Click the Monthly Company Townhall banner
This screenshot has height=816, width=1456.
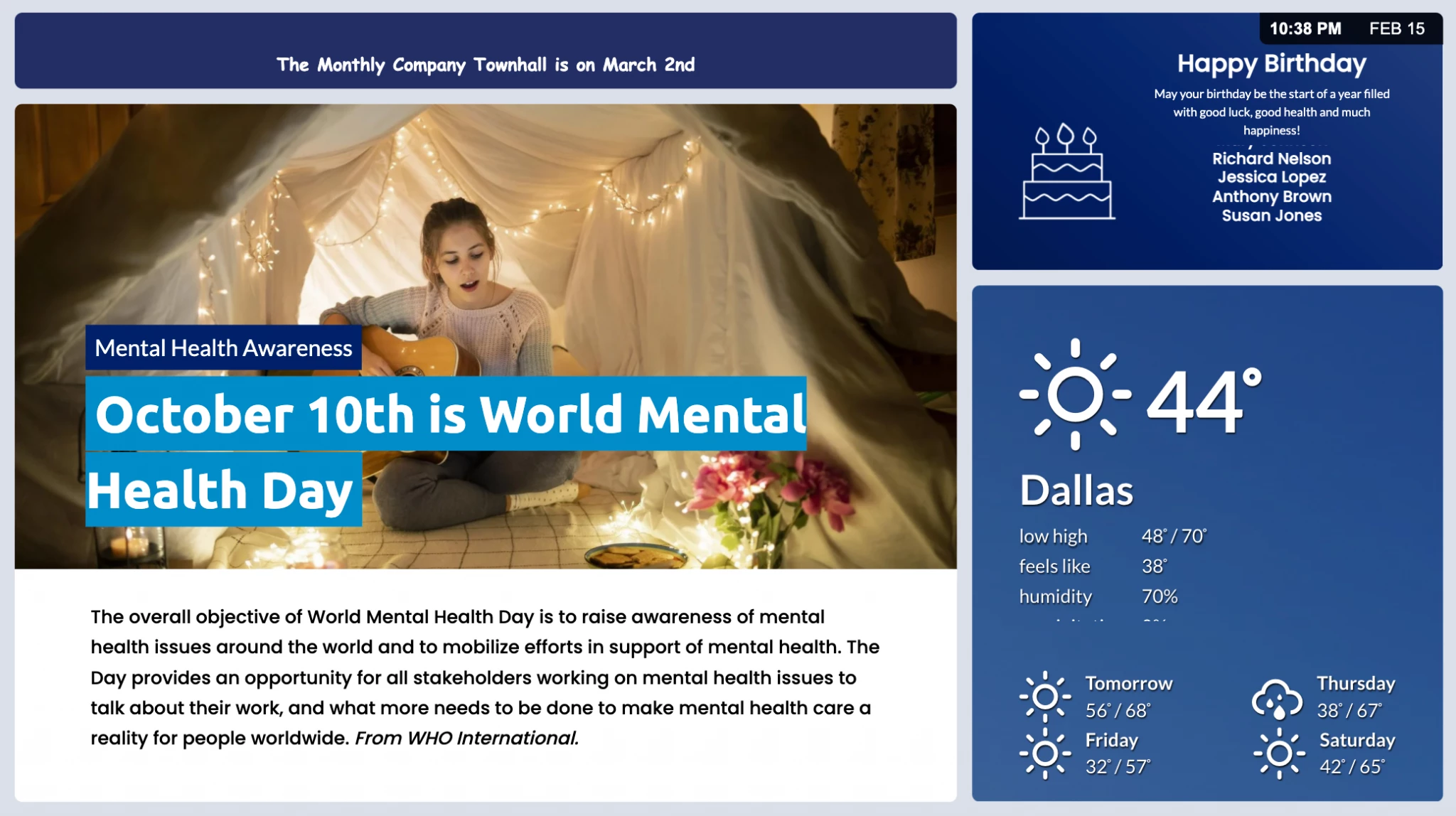point(486,65)
